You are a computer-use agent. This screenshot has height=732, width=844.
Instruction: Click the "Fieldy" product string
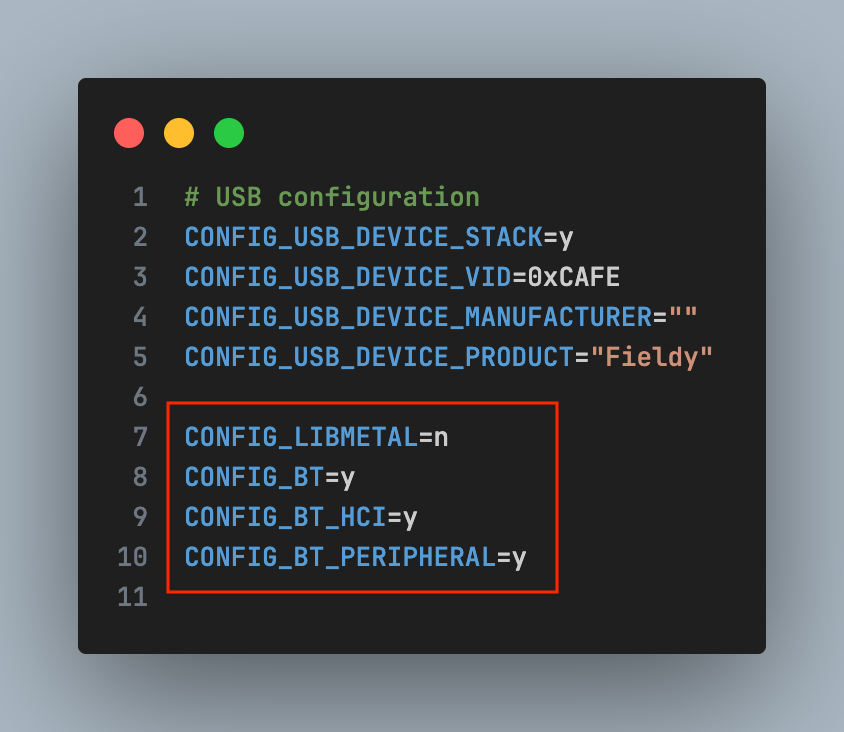(652, 357)
